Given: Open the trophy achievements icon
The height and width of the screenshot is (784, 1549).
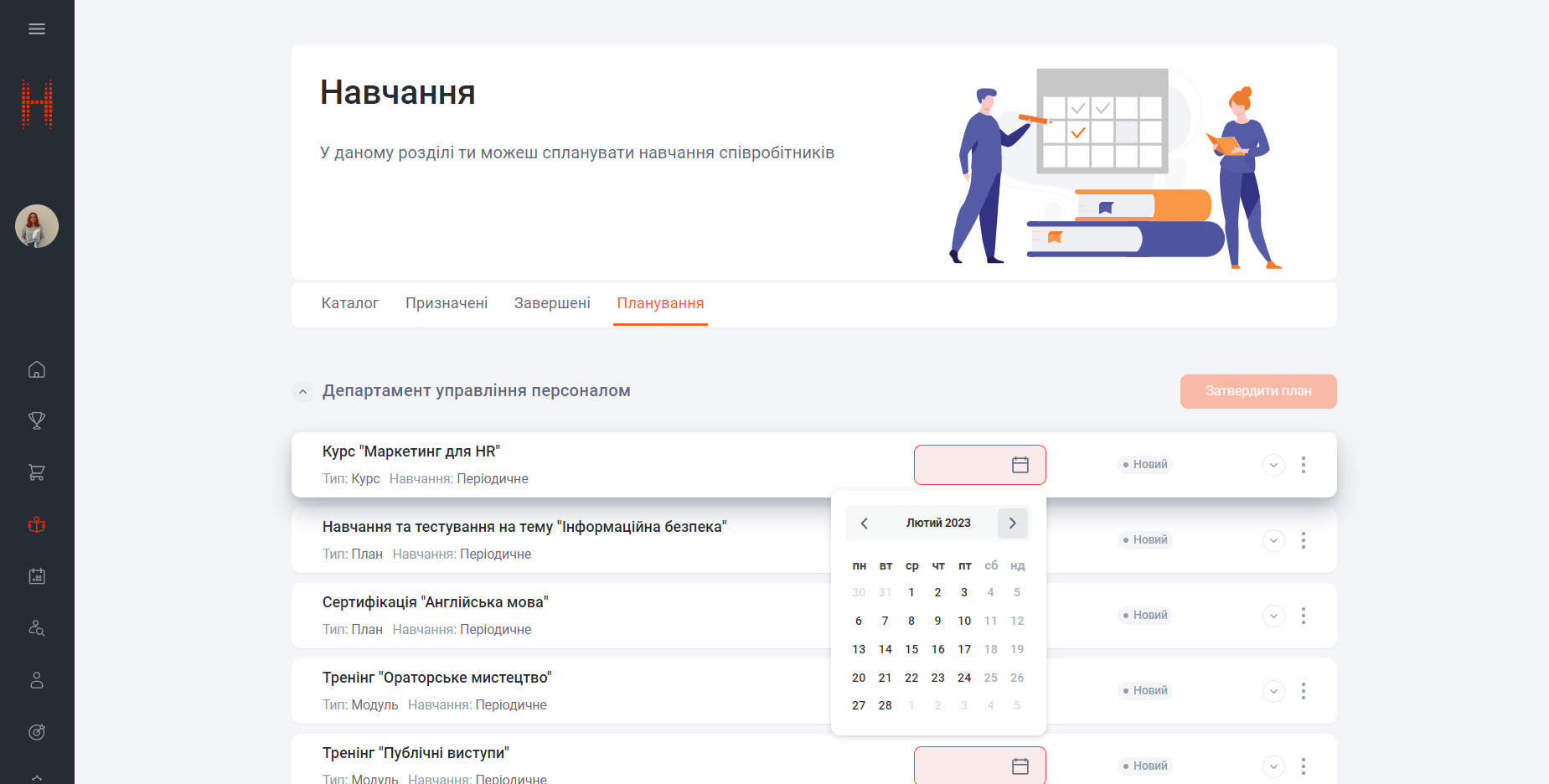Looking at the screenshot, I should (x=37, y=420).
